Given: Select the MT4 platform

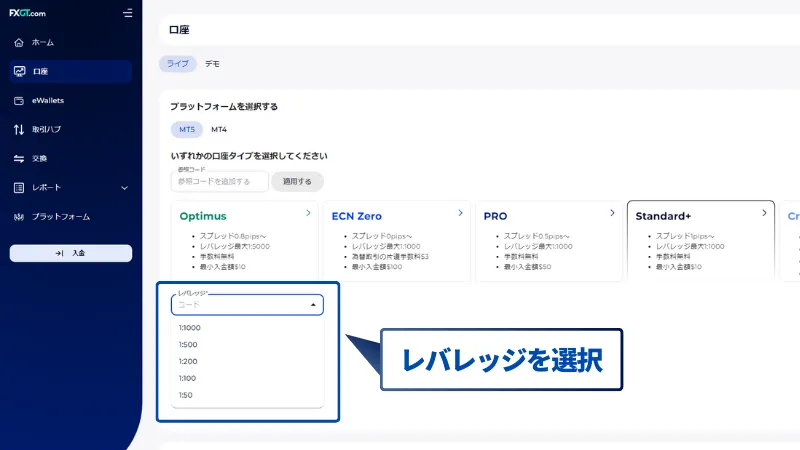Looking at the screenshot, I should [x=219, y=130].
